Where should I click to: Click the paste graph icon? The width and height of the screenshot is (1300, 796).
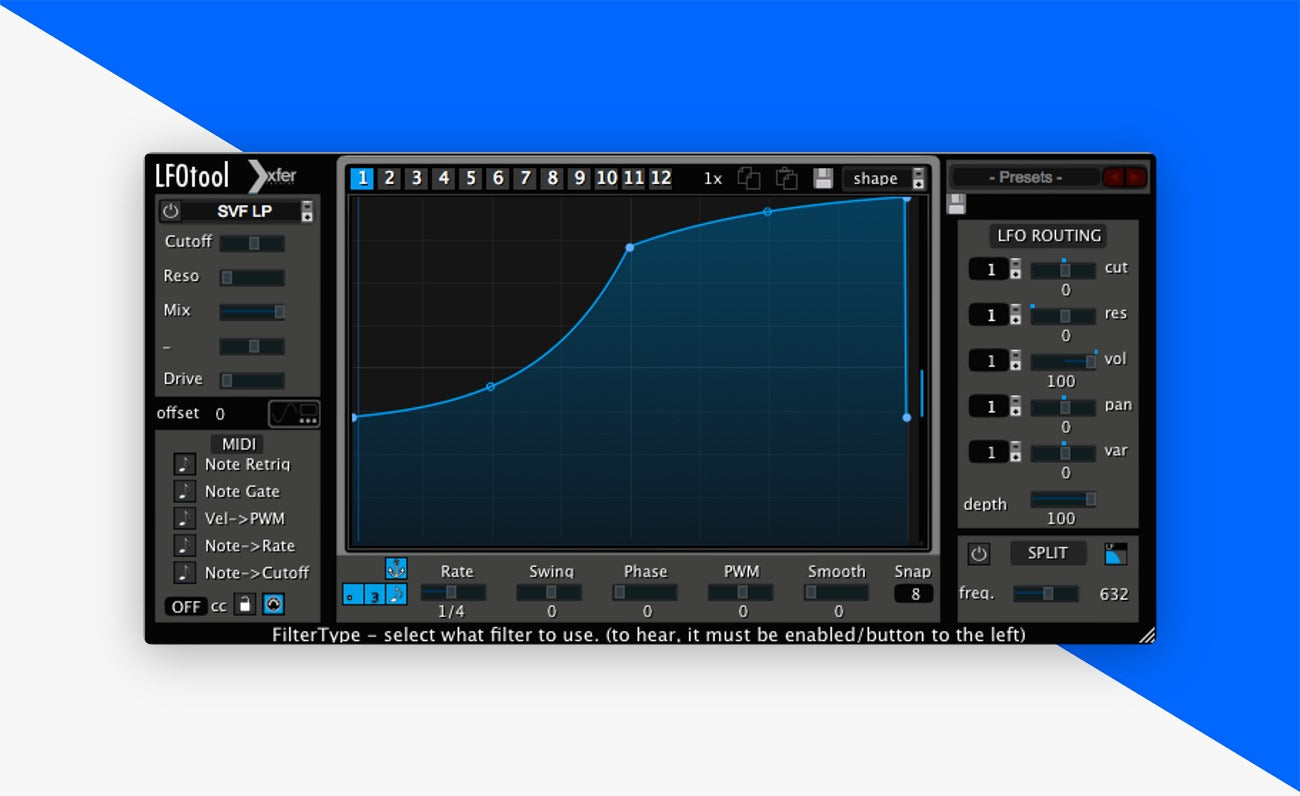pyautogui.click(x=786, y=178)
